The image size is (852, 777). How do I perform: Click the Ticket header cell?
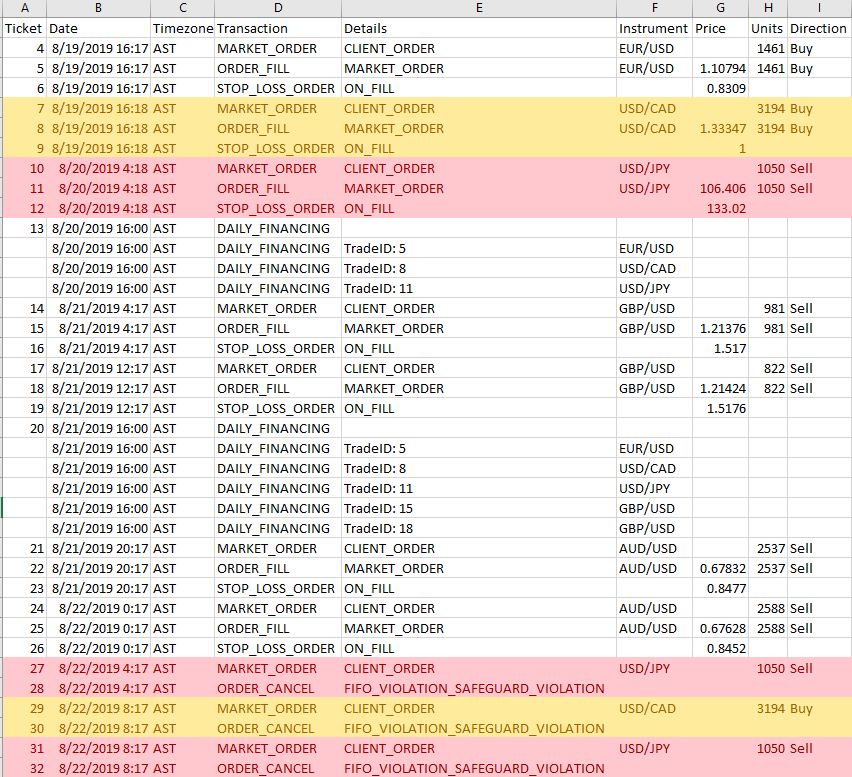tap(23, 29)
